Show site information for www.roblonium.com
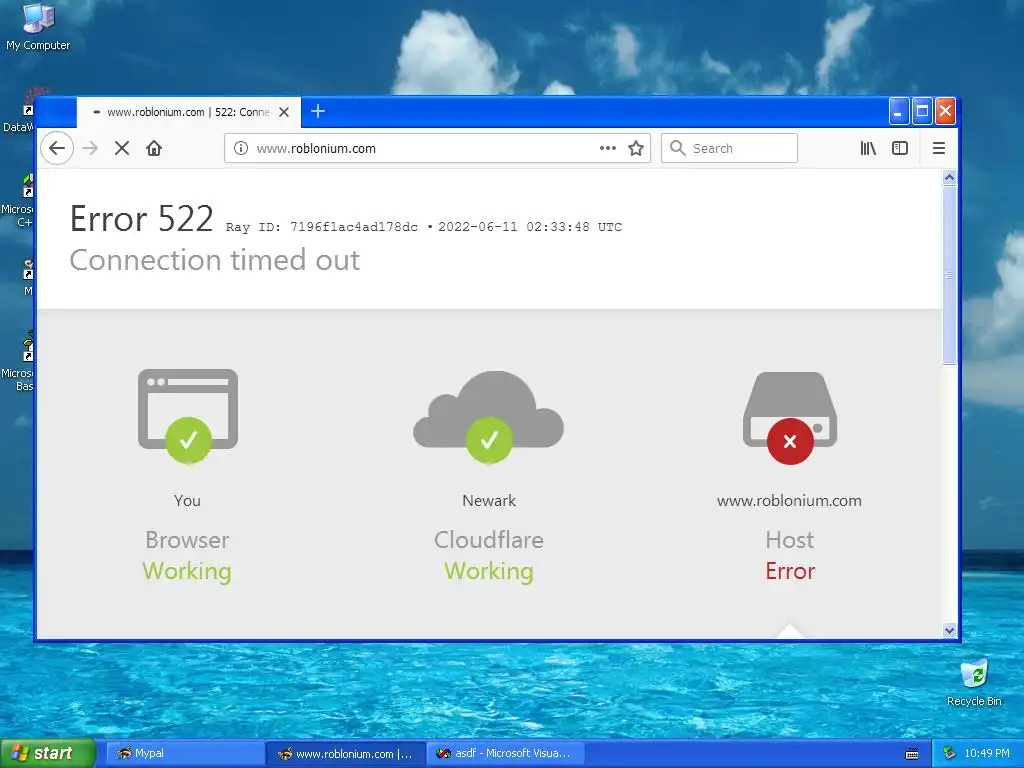 (x=240, y=148)
